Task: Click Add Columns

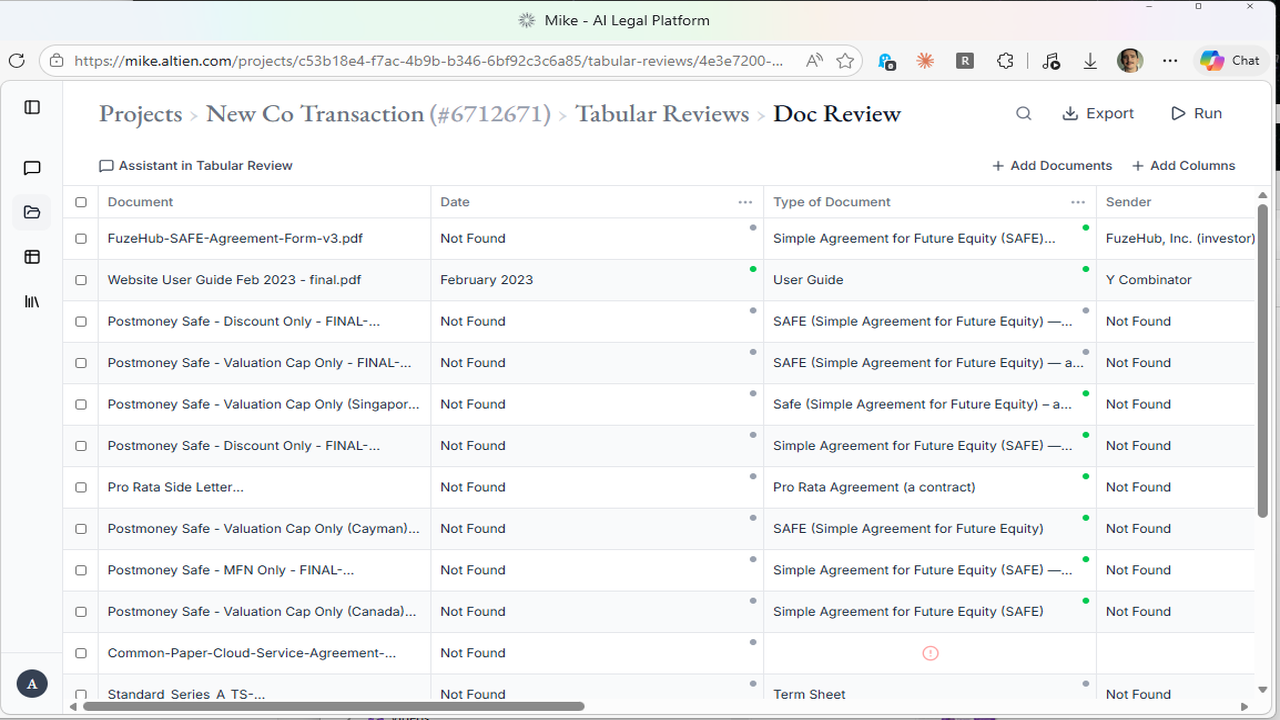Action: click(1183, 166)
